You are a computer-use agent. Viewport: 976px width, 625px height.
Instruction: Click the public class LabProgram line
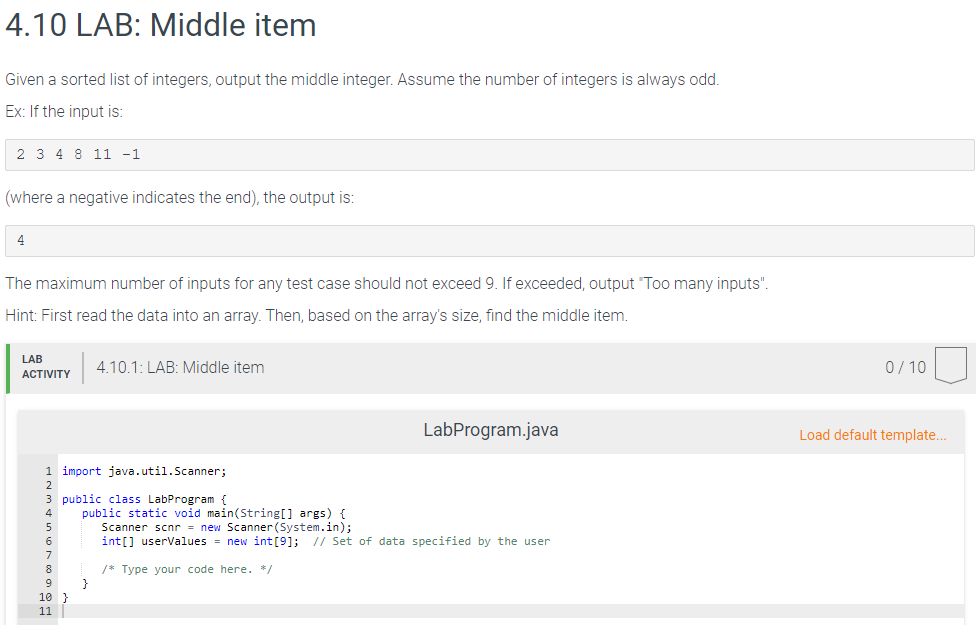(x=144, y=499)
